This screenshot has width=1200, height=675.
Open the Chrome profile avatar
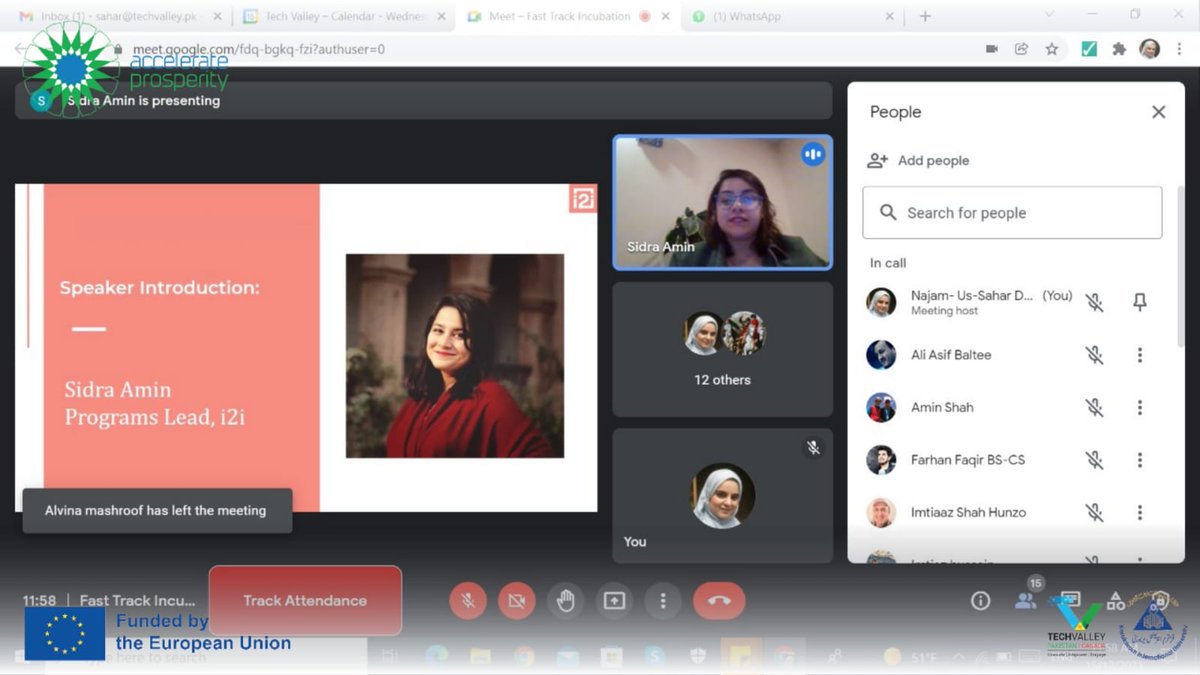(1150, 48)
